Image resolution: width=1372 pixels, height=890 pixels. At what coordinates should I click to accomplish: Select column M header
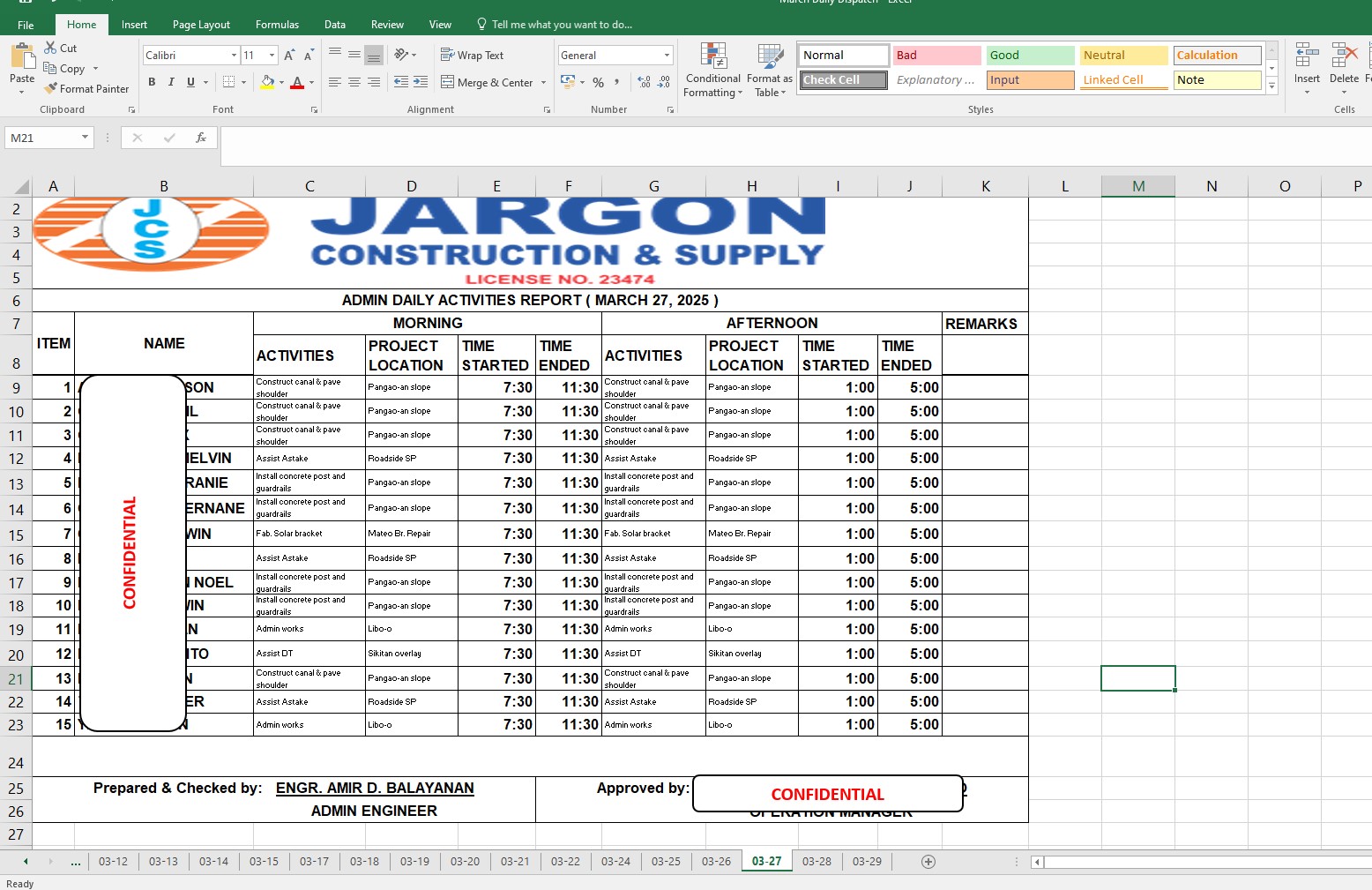[x=1138, y=186]
